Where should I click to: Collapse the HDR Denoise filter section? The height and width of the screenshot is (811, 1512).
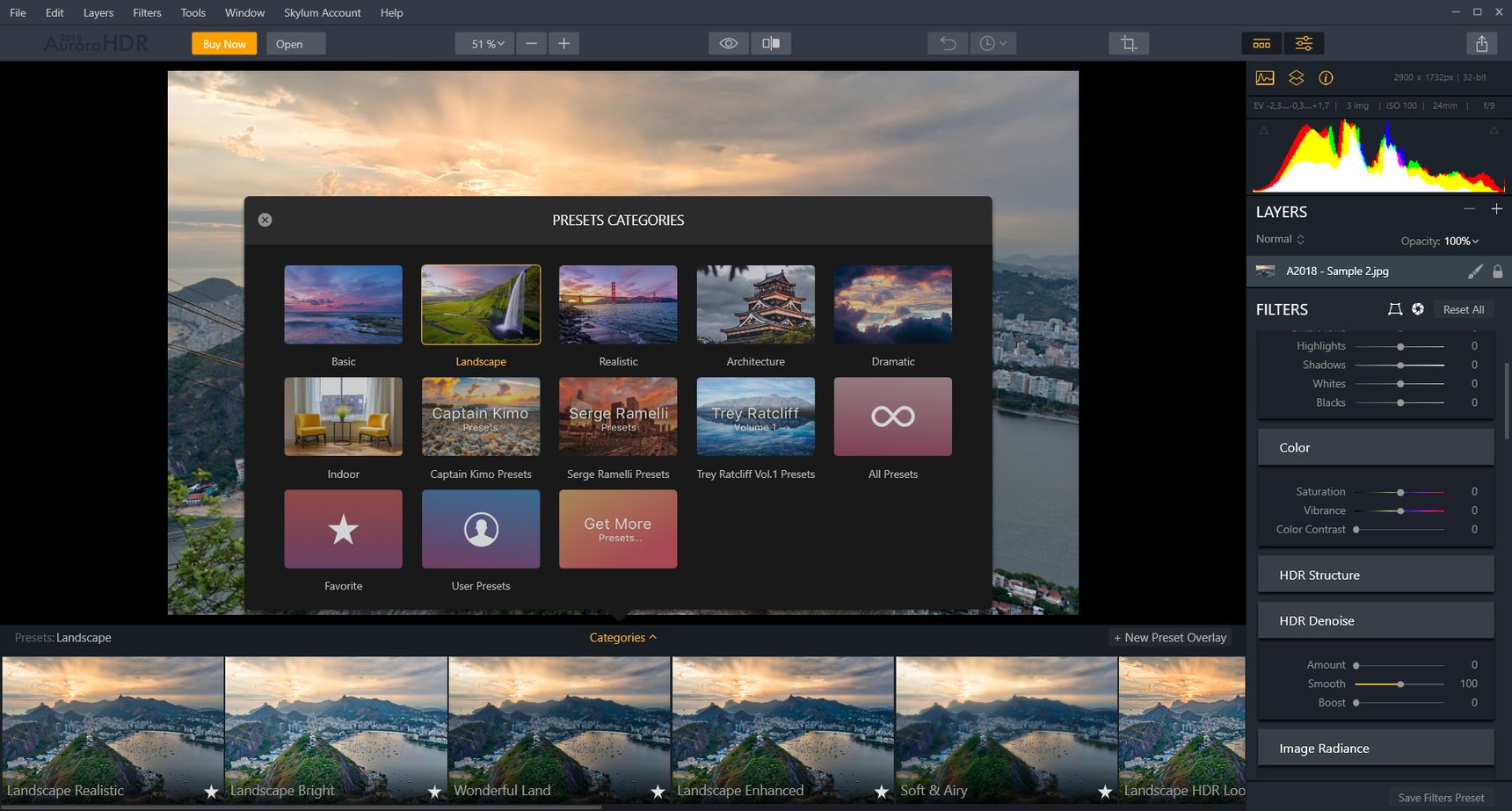click(1376, 620)
